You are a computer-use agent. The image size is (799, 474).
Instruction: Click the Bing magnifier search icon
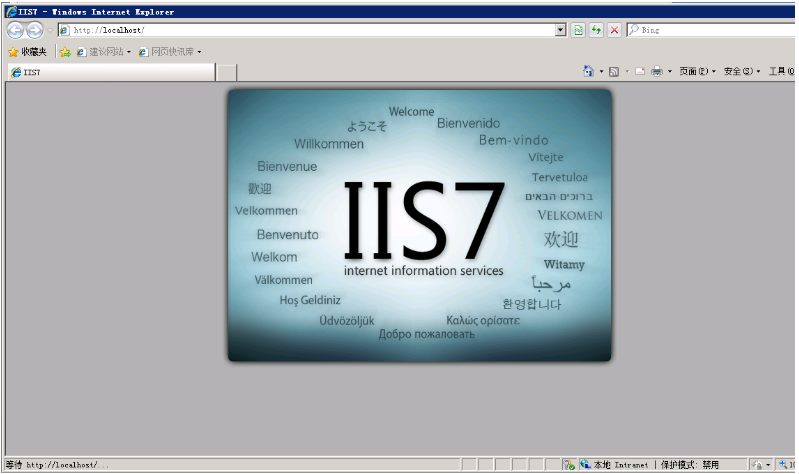coord(633,30)
